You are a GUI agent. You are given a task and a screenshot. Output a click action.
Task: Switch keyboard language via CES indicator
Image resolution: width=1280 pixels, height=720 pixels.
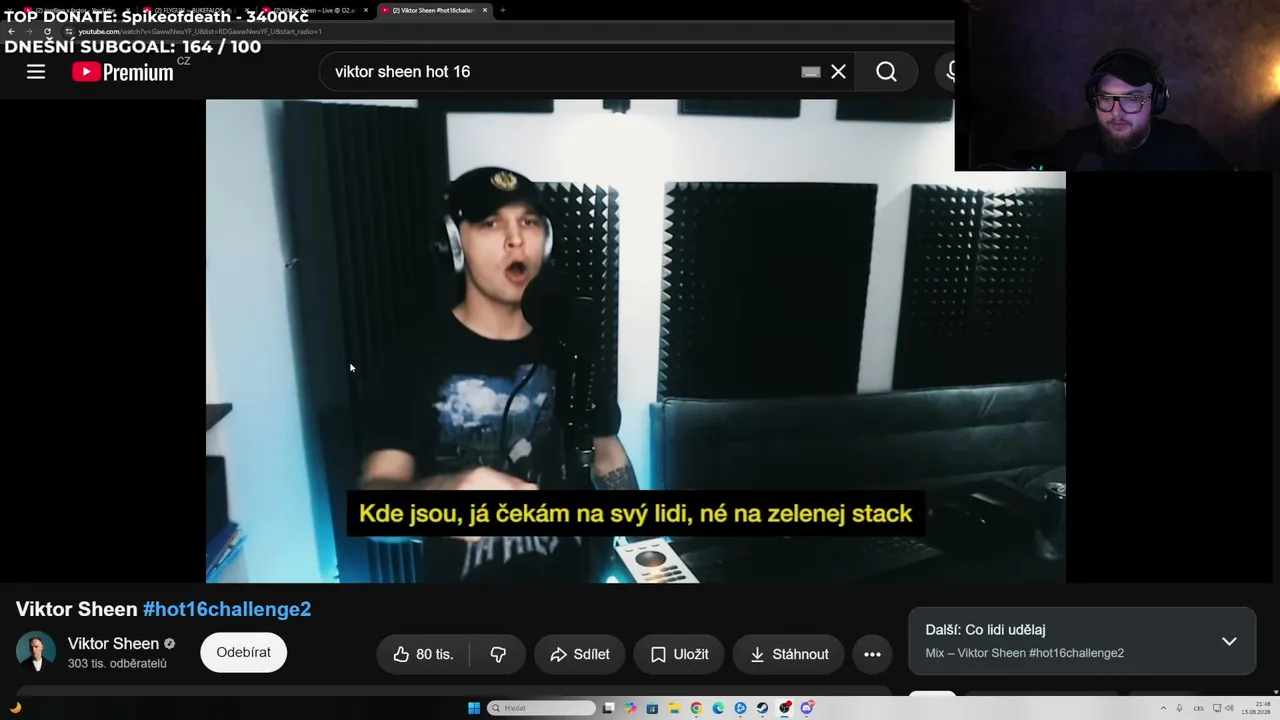click(x=1198, y=708)
